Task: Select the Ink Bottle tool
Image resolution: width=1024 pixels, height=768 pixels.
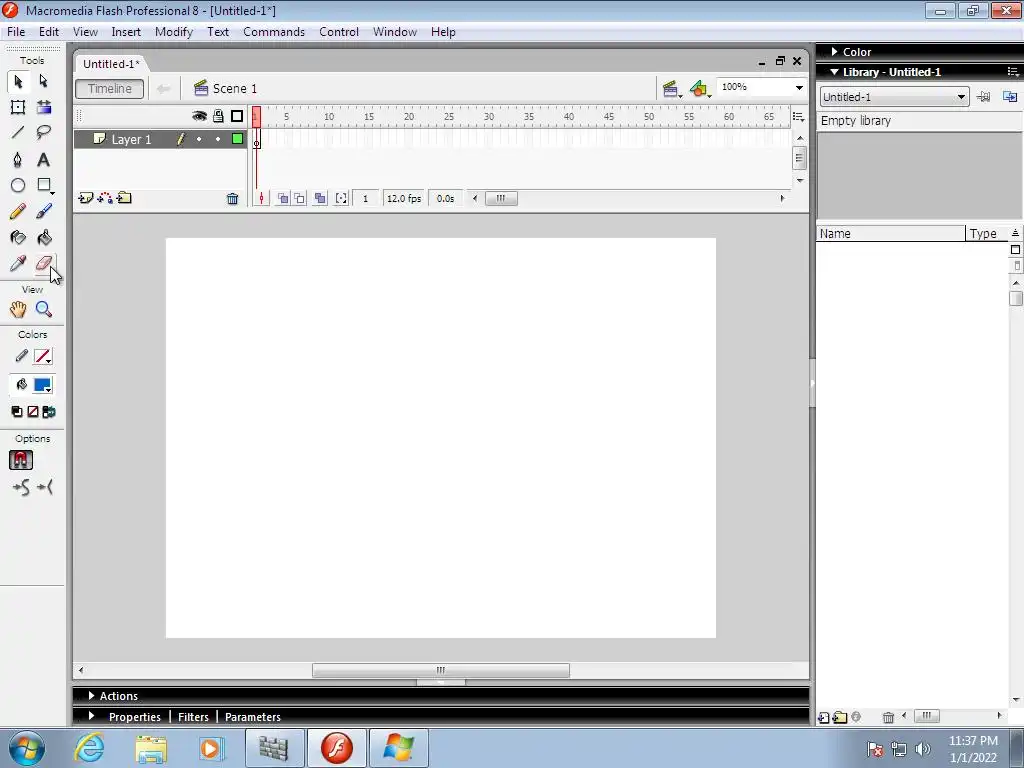Action: [x=18, y=238]
